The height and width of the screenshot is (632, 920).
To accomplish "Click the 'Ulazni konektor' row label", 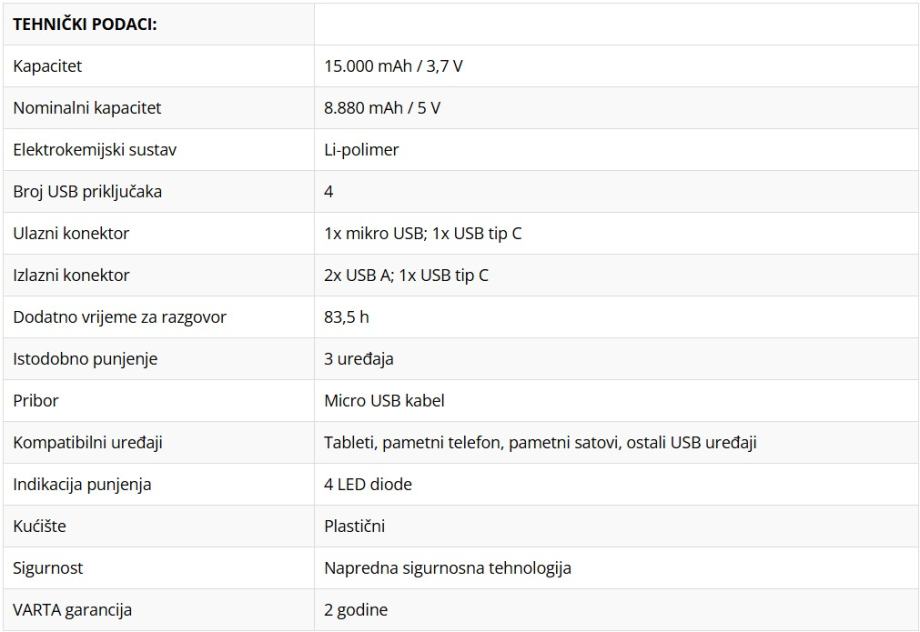I will coord(71,234).
